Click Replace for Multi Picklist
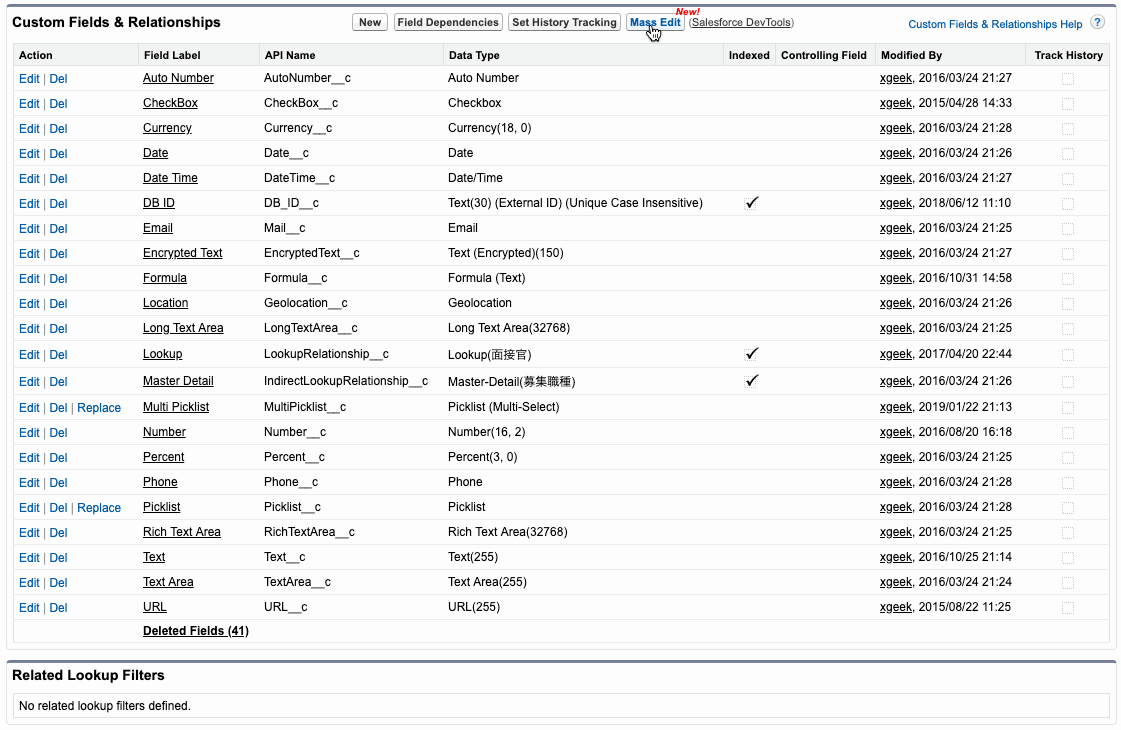This screenshot has height=730, width=1121. [x=99, y=408]
